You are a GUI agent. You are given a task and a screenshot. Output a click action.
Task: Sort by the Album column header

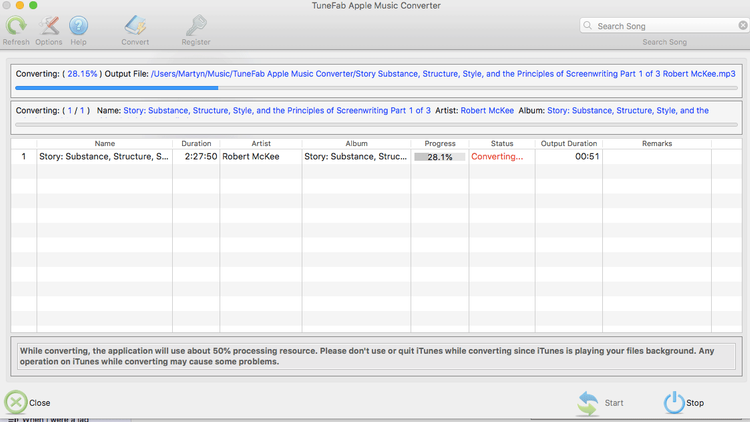(356, 144)
